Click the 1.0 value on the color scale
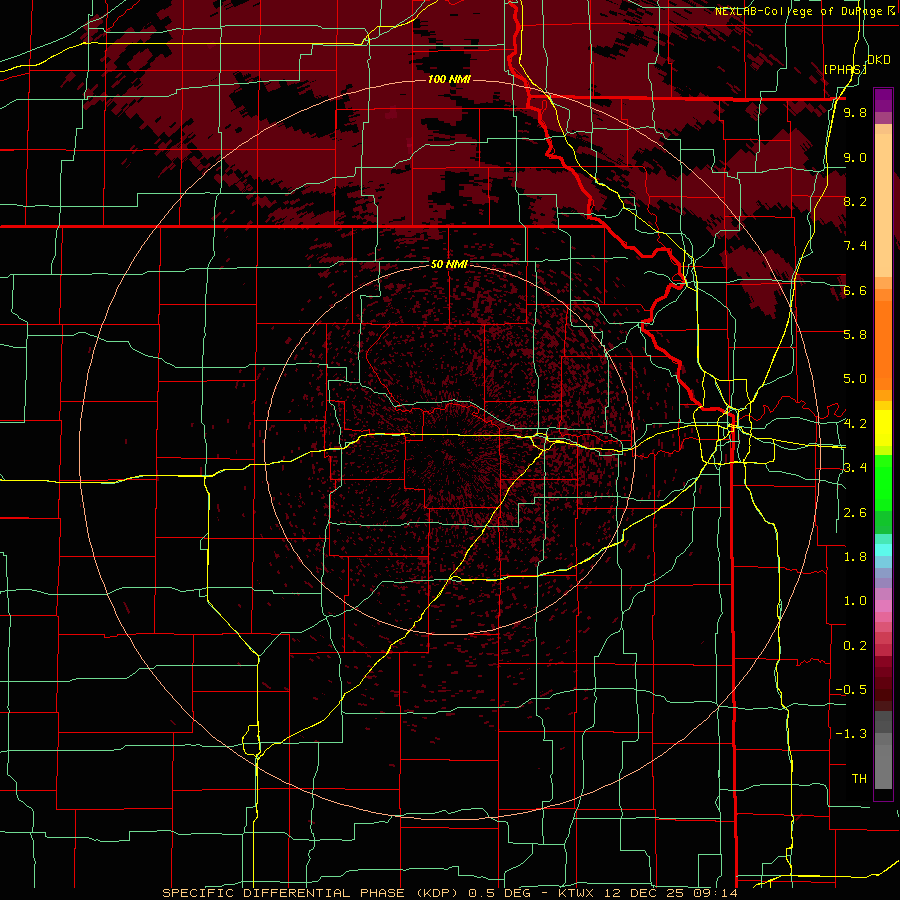 [855, 601]
